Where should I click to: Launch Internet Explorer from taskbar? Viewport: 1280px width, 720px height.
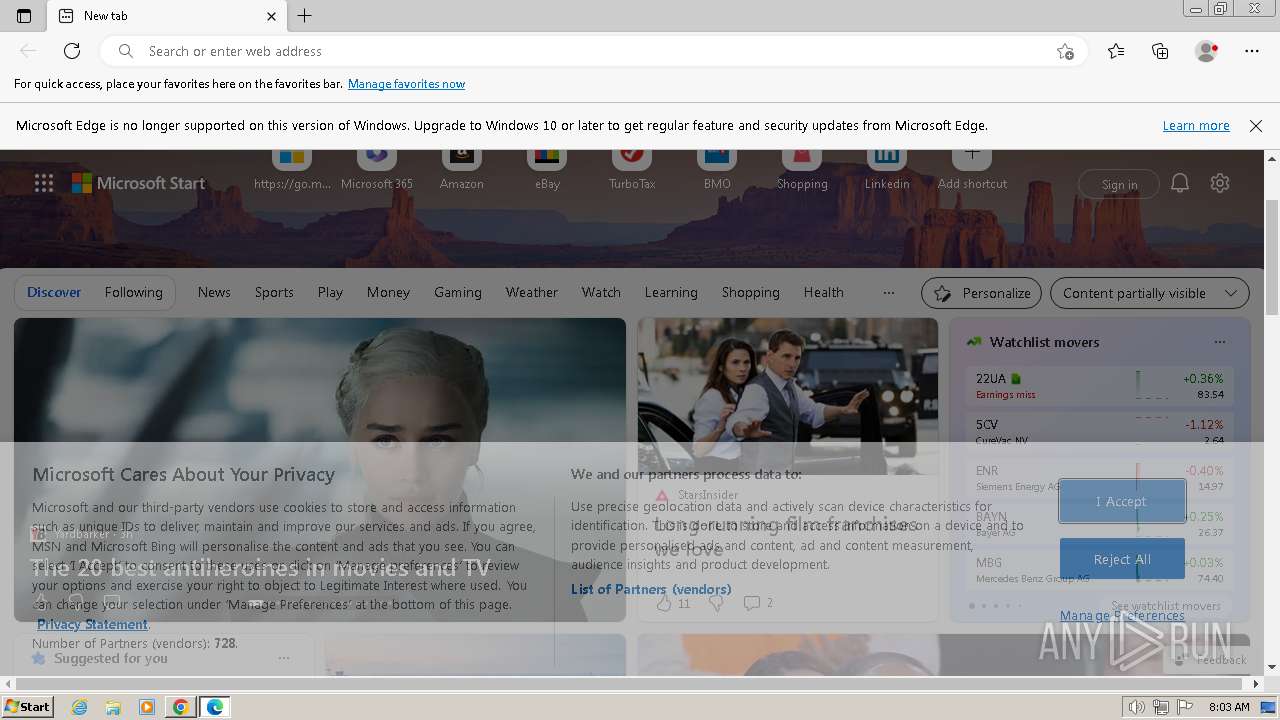[80, 707]
